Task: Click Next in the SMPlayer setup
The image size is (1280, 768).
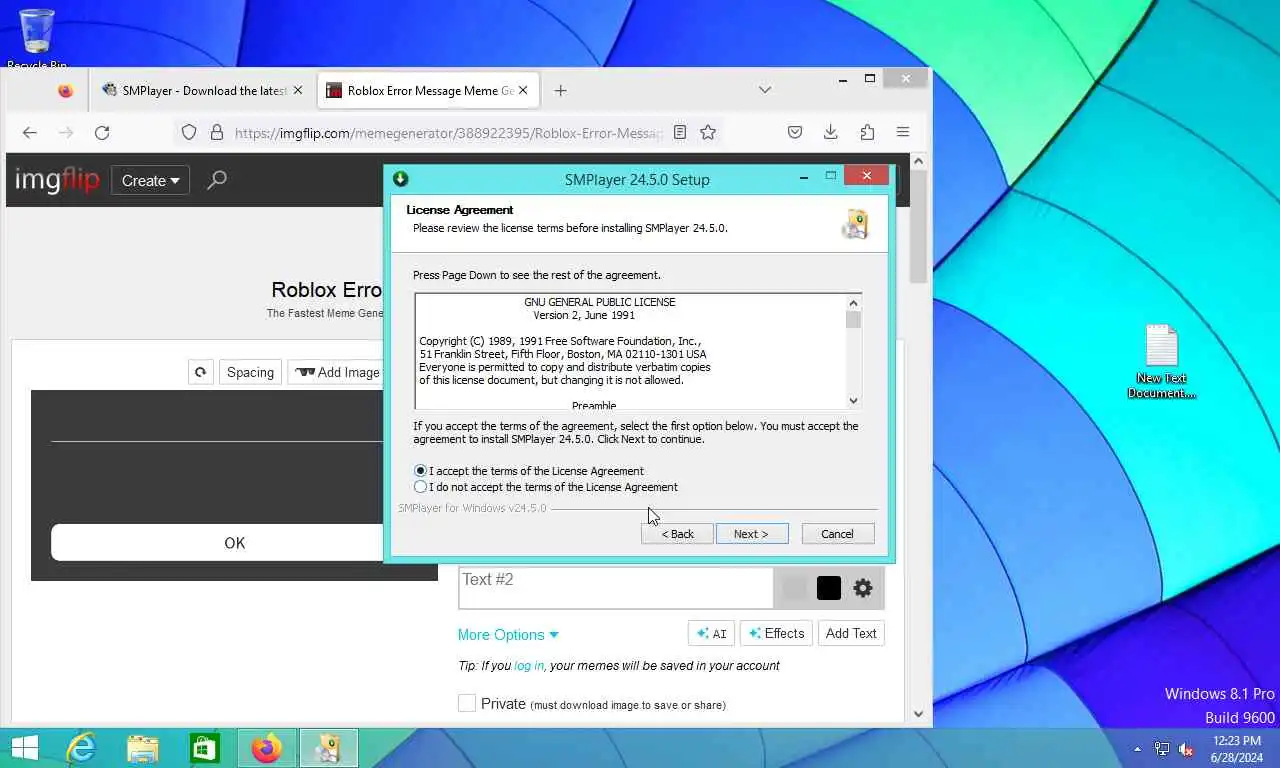Action: pyautogui.click(x=752, y=534)
